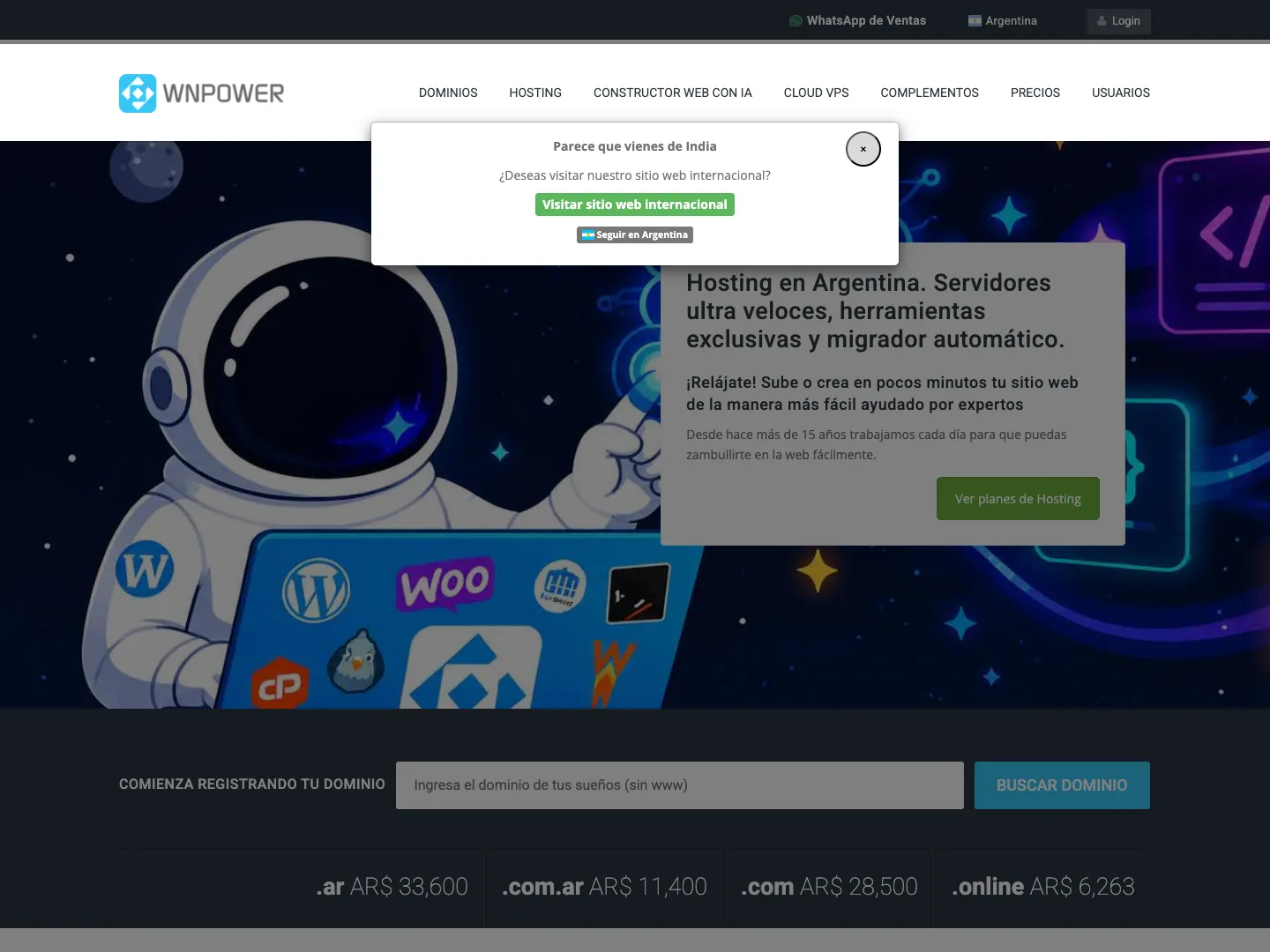Image resolution: width=1270 pixels, height=952 pixels.
Task: Click Seguir en Argentina button
Action: coord(635,234)
